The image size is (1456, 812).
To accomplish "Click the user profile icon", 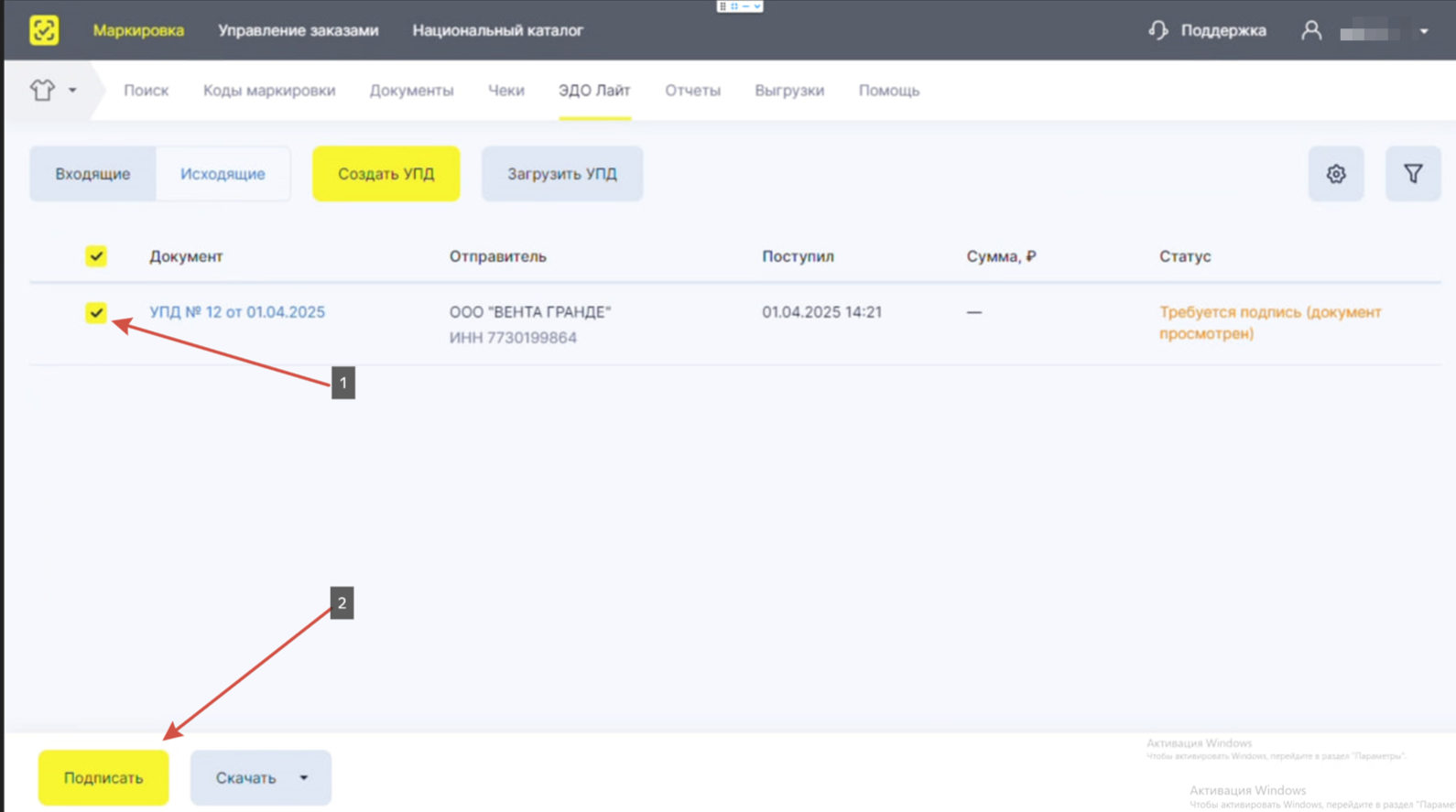I will point(1311,30).
